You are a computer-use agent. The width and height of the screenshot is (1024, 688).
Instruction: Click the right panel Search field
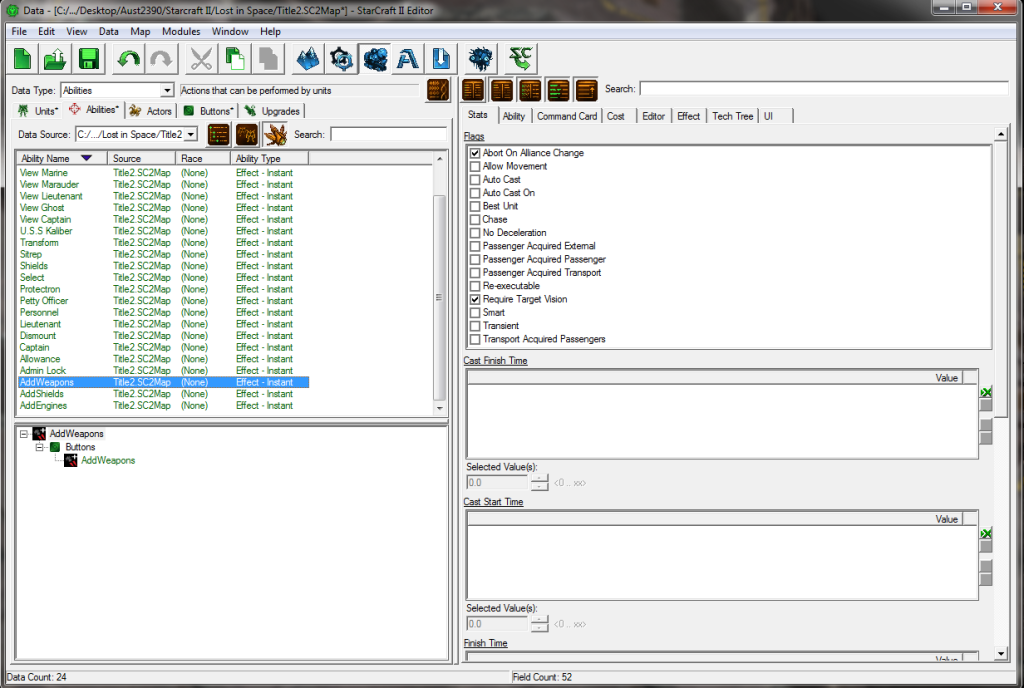824,89
